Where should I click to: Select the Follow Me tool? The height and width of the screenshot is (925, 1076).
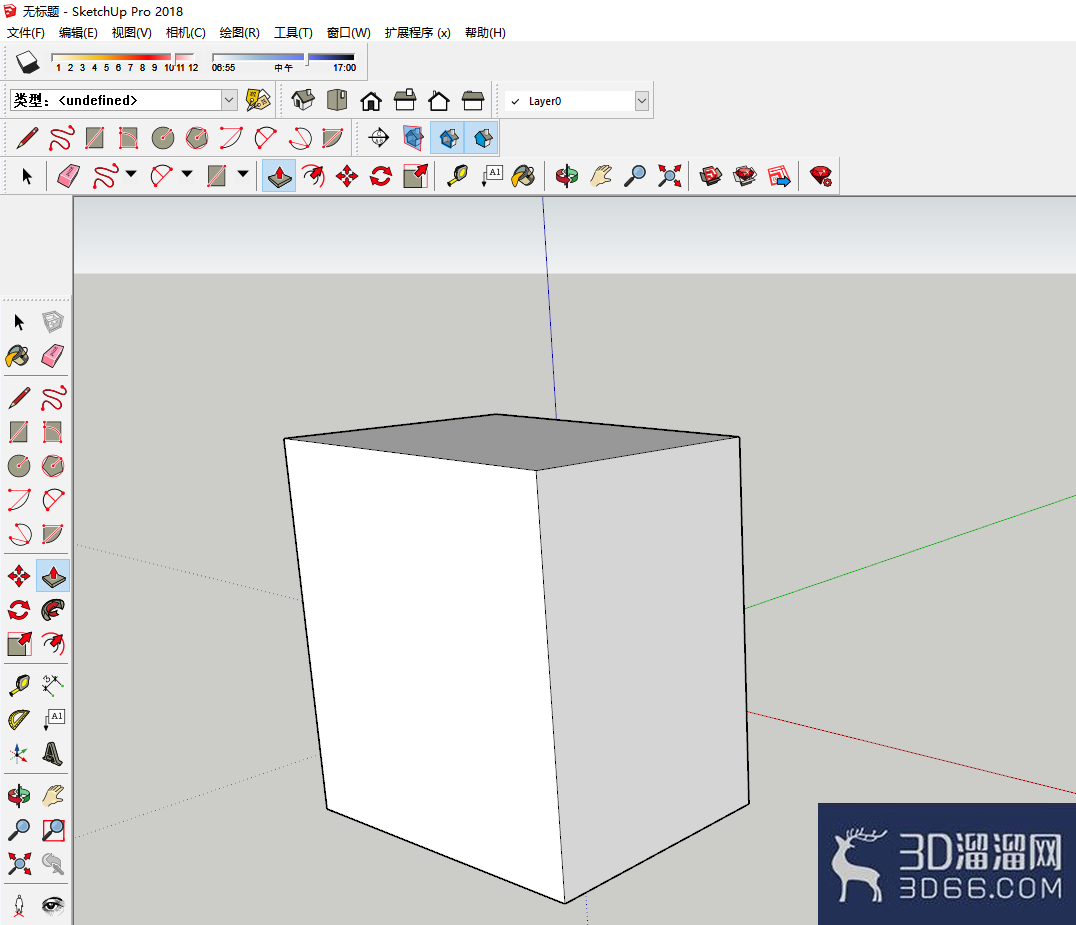tap(53, 609)
